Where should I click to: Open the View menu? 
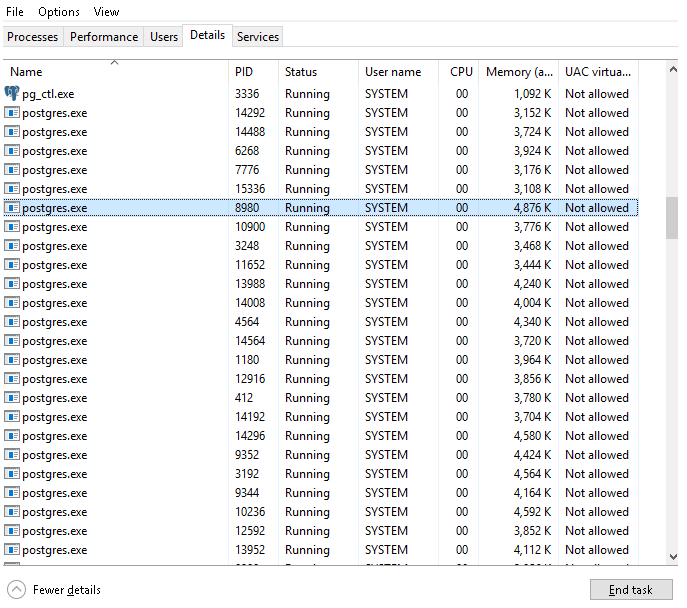[x=106, y=12]
